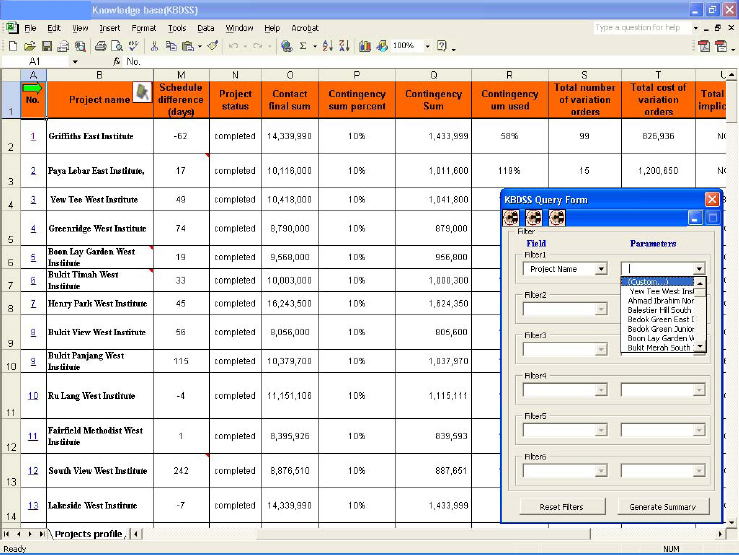Click the Undo icon
The image size is (739, 555).
click(233, 46)
